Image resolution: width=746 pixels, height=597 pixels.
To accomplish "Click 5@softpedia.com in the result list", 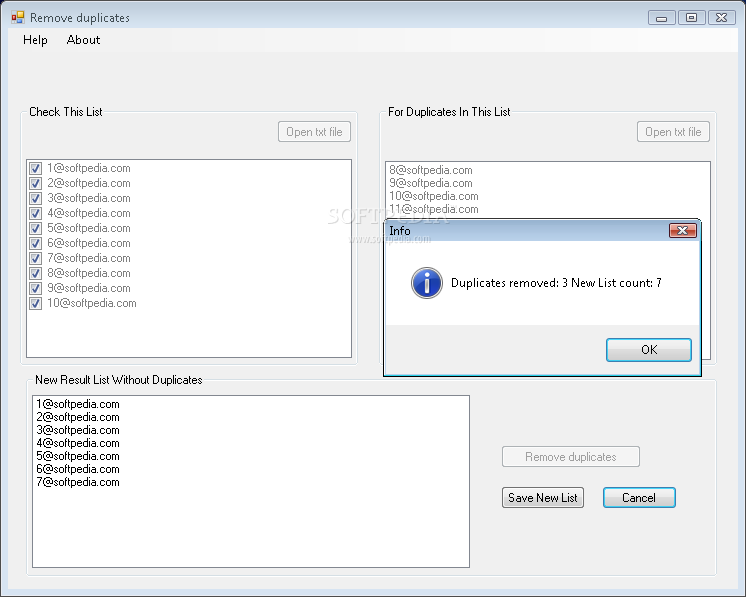I will click(x=78, y=456).
